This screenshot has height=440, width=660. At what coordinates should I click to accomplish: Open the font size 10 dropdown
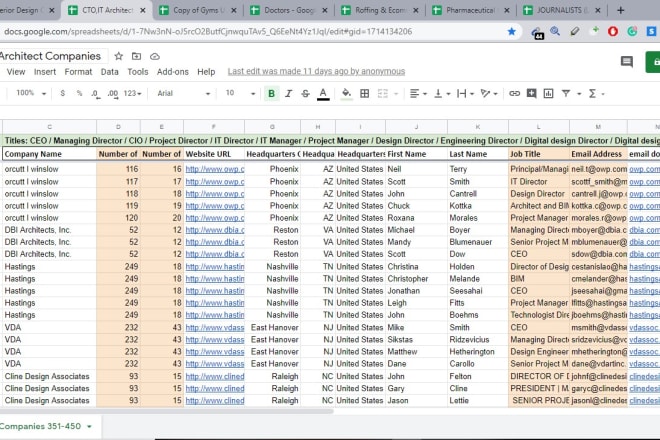pyautogui.click(x=240, y=93)
